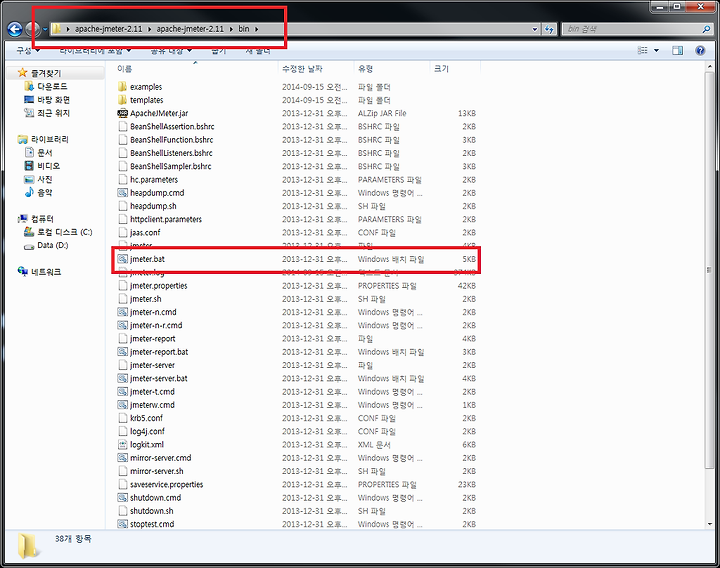Image resolution: width=720 pixels, height=568 pixels.
Task: Select the jmeter.bat file icon
Action: coord(122,259)
